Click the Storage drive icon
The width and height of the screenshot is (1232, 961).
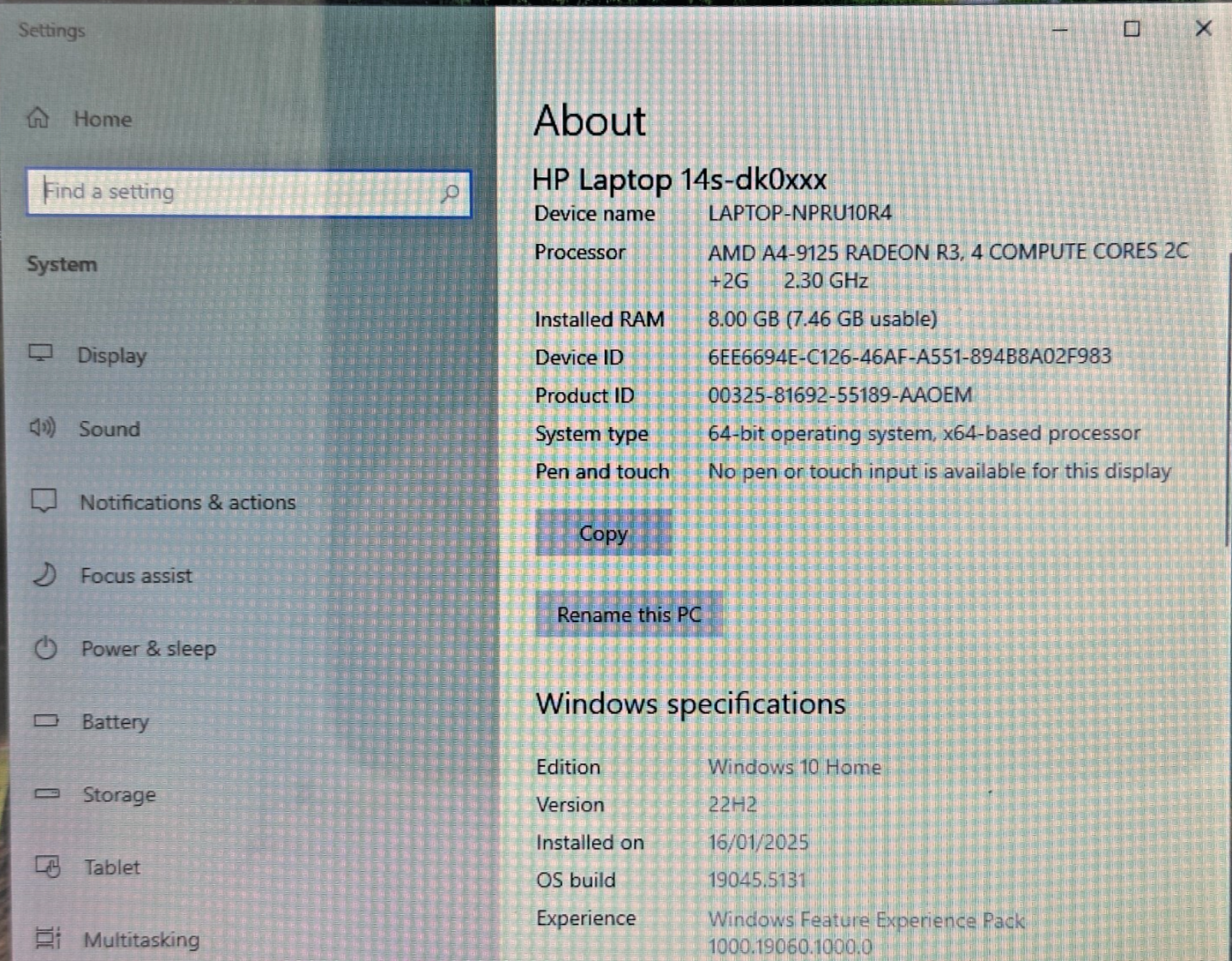[47, 793]
